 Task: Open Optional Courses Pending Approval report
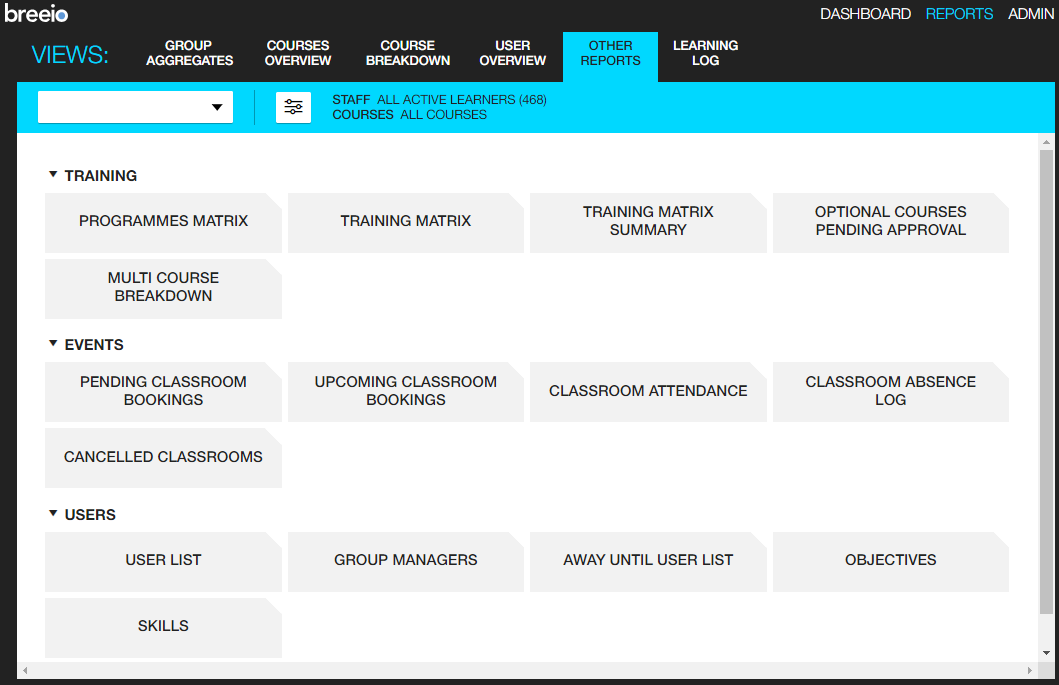891,223
